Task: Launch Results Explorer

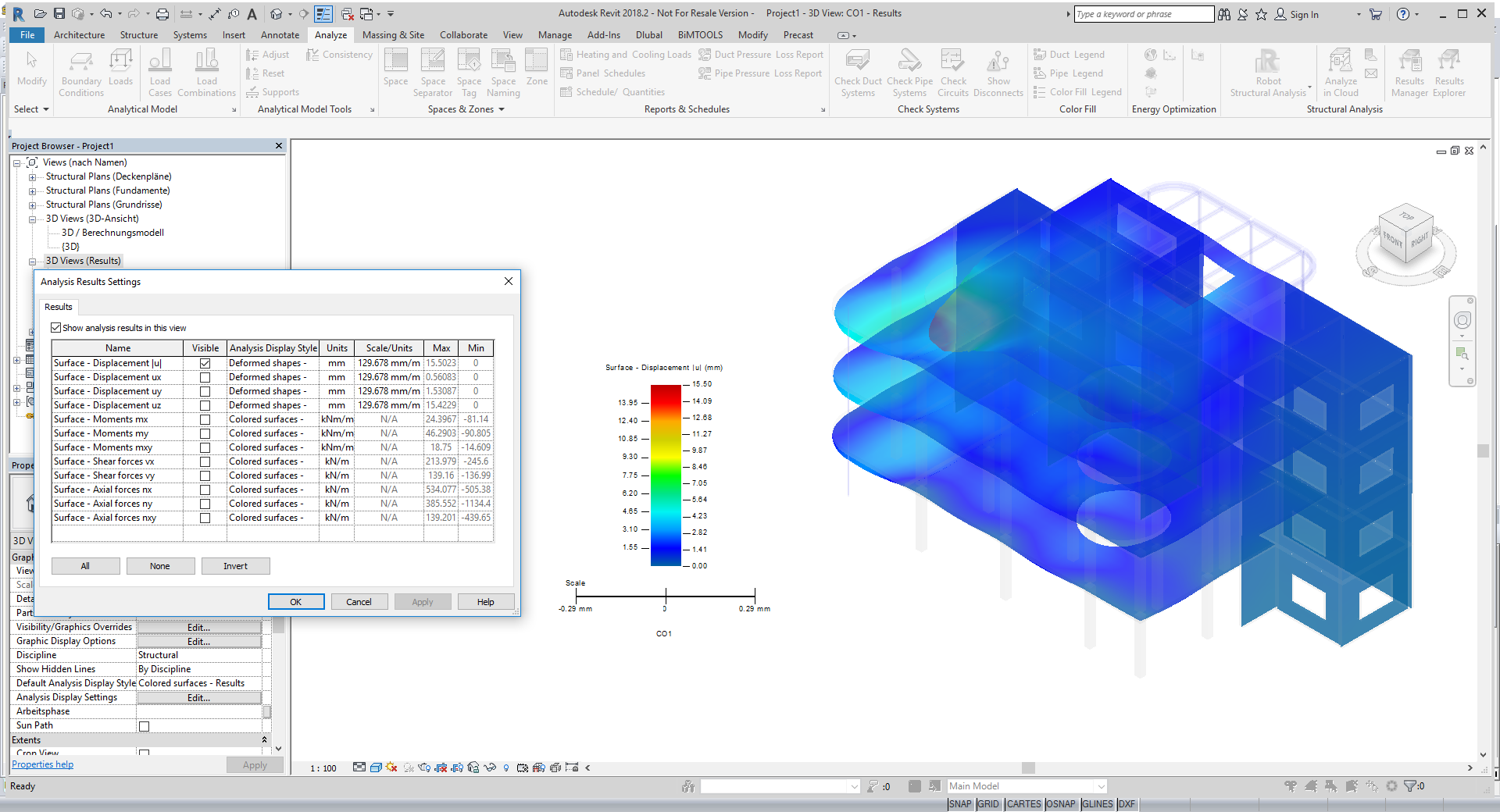Action: (x=1449, y=72)
